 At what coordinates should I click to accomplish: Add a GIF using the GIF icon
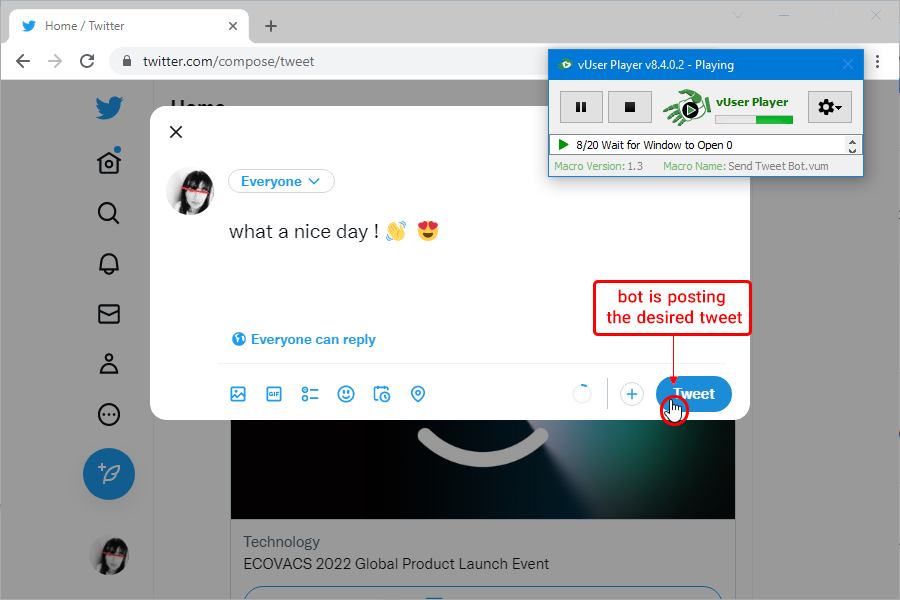[x=274, y=394]
